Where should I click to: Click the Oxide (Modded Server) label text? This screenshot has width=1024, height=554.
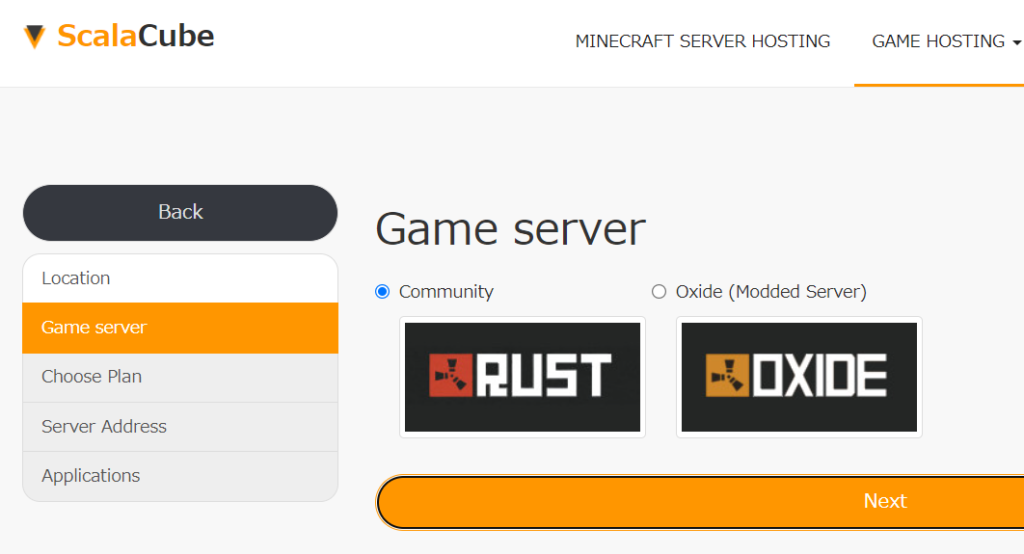coord(771,291)
